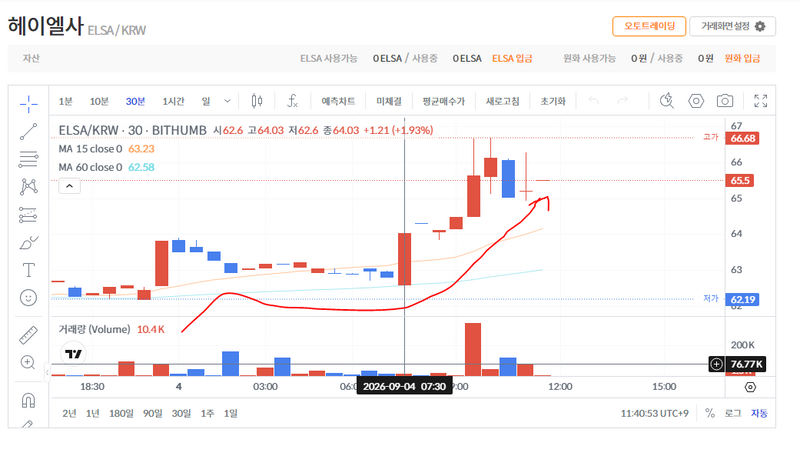The width and height of the screenshot is (800, 460).
Task: Toggle 자동 auto scale
Action: [759, 413]
